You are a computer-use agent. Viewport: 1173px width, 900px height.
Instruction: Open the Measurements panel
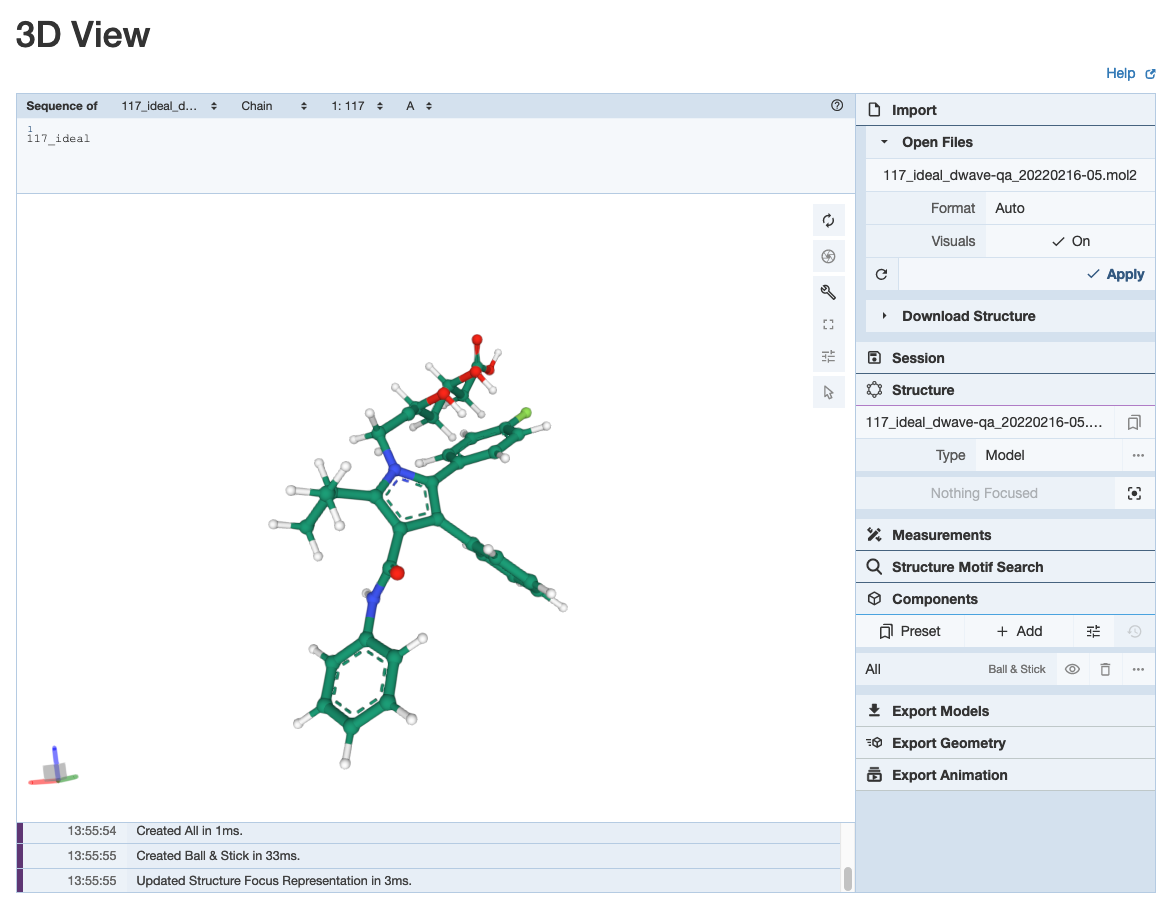click(941, 535)
